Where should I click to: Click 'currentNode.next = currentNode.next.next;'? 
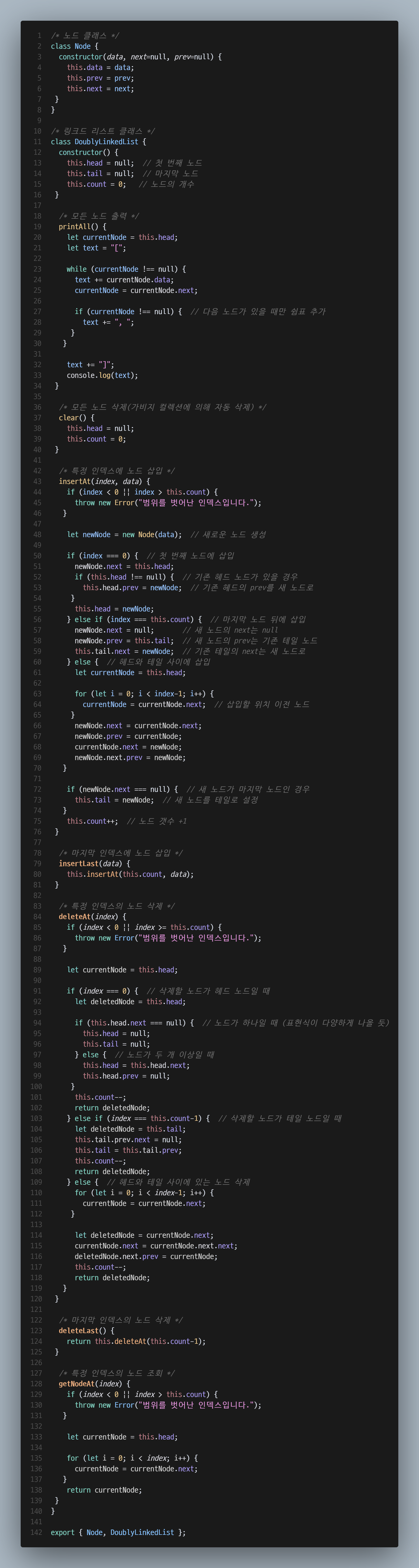[x=156, y=1246]
